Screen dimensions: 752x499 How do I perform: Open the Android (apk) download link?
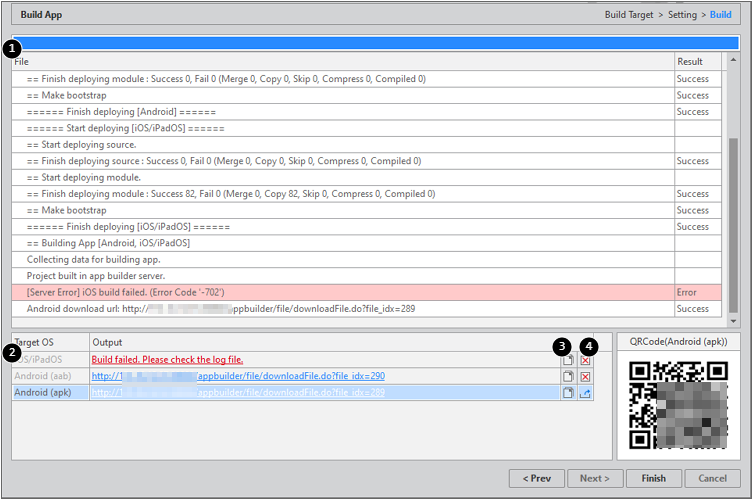[238, 394]
